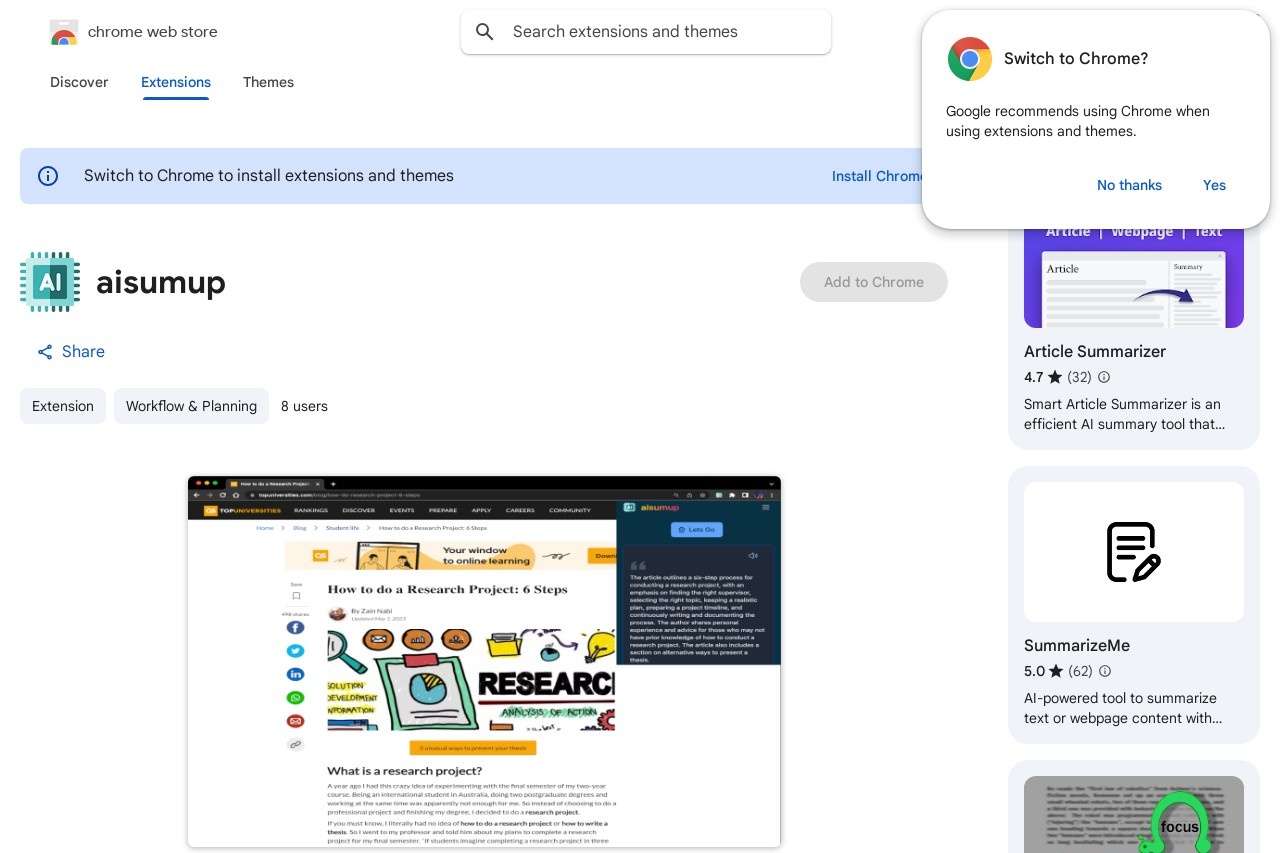
Task: Focus the Search extensions and themes field
Action: pos(646,32)
